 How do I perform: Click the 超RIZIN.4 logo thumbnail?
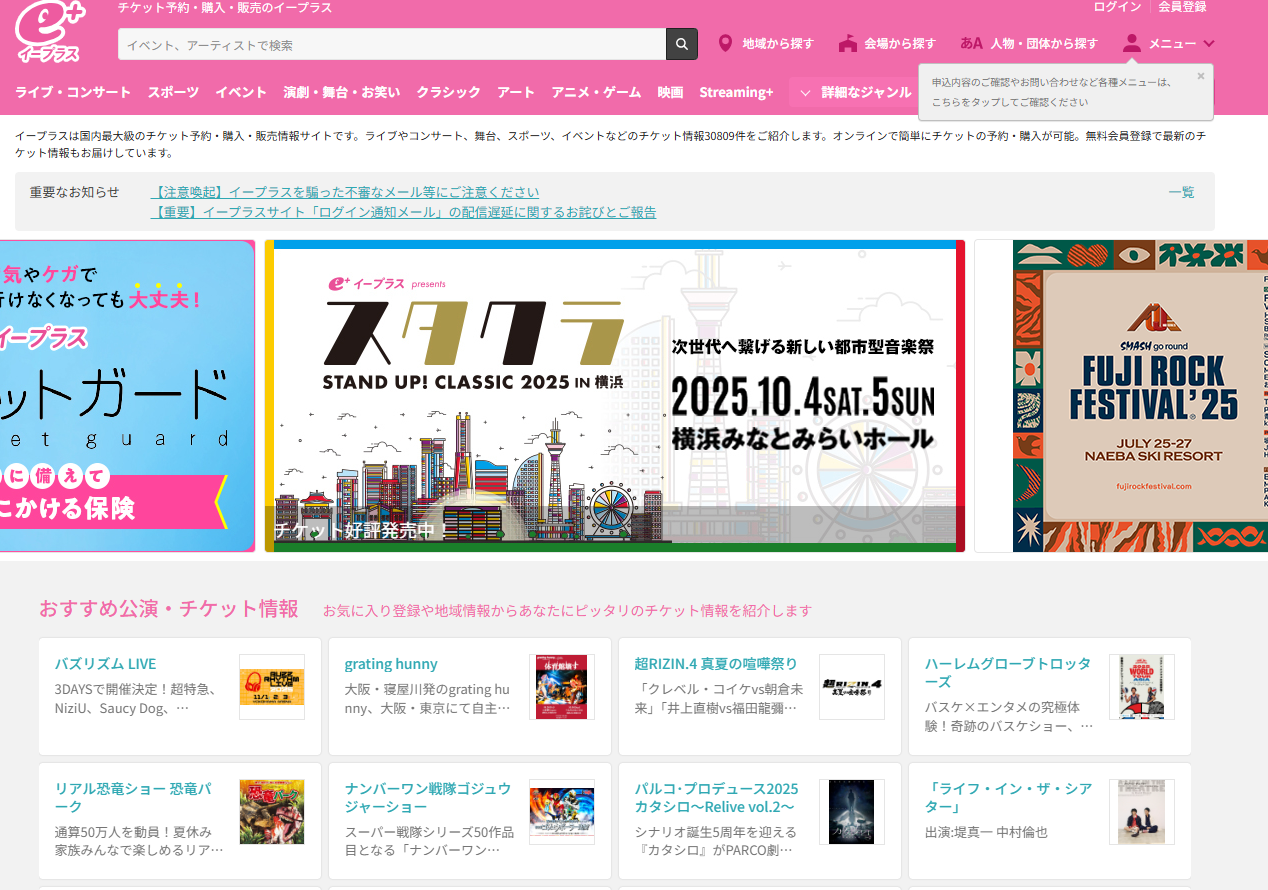852,687
